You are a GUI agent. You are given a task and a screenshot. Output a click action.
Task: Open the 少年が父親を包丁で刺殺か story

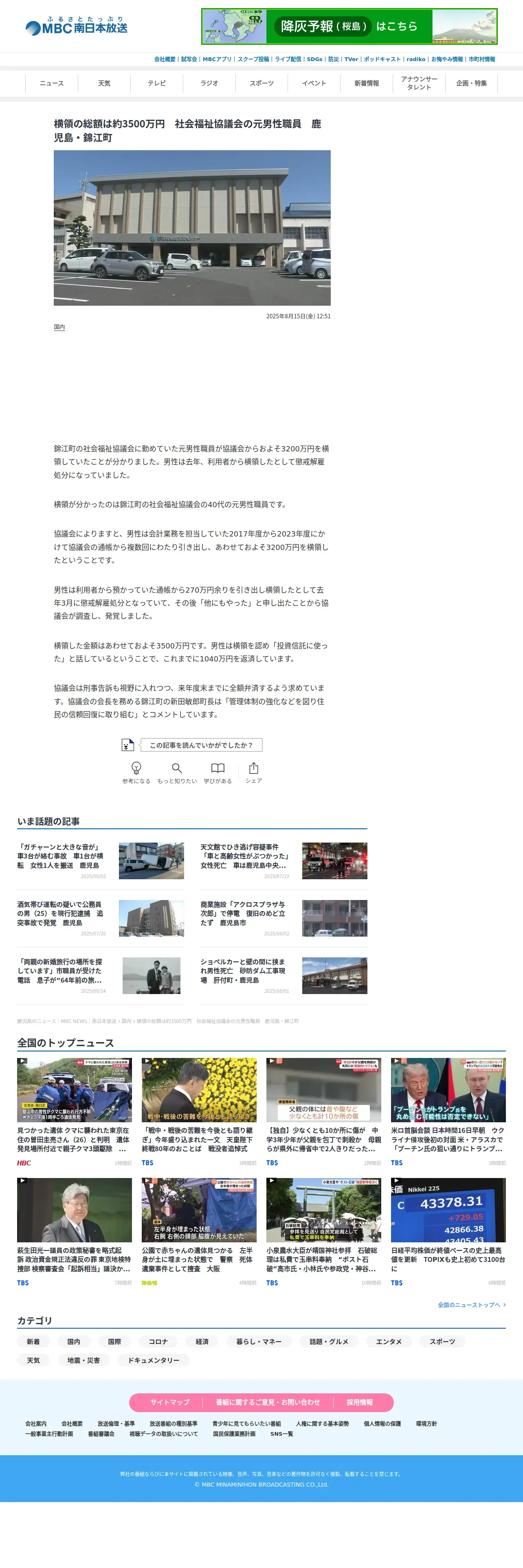(x=324, y=1111)
